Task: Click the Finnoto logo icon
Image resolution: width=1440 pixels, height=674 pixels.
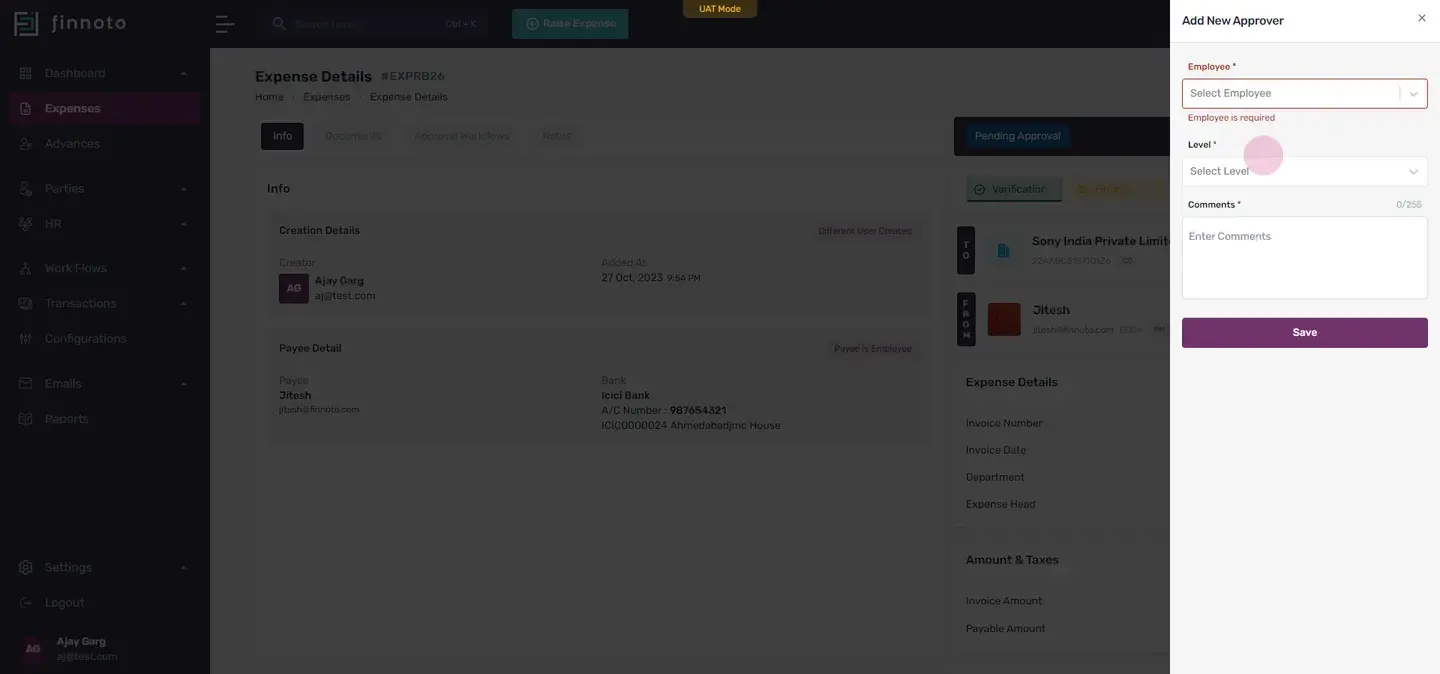Action: pos(26,24)
